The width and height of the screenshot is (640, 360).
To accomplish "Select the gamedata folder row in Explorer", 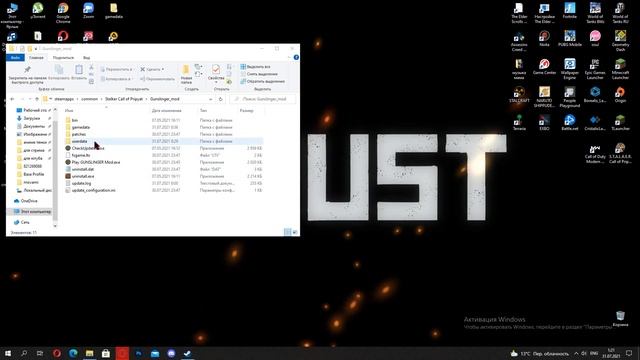I will pos(163,127).
